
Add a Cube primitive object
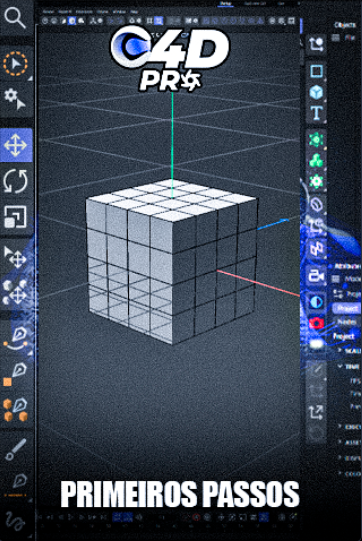316,92
